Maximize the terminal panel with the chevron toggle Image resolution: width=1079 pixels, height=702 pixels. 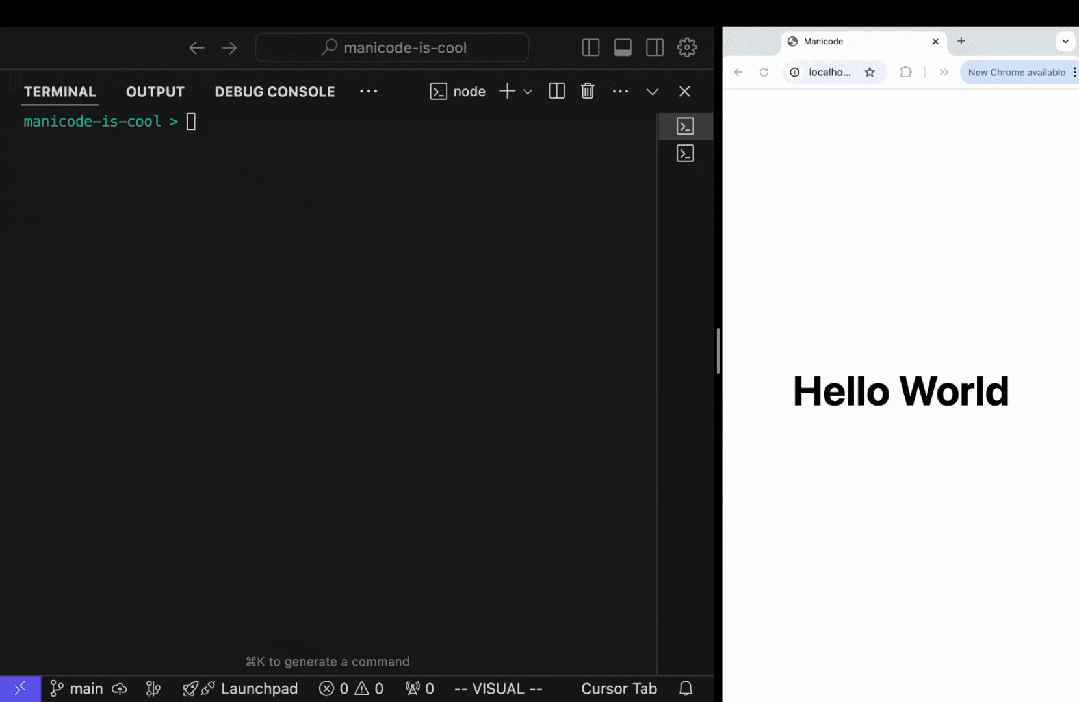pos(652,91)
